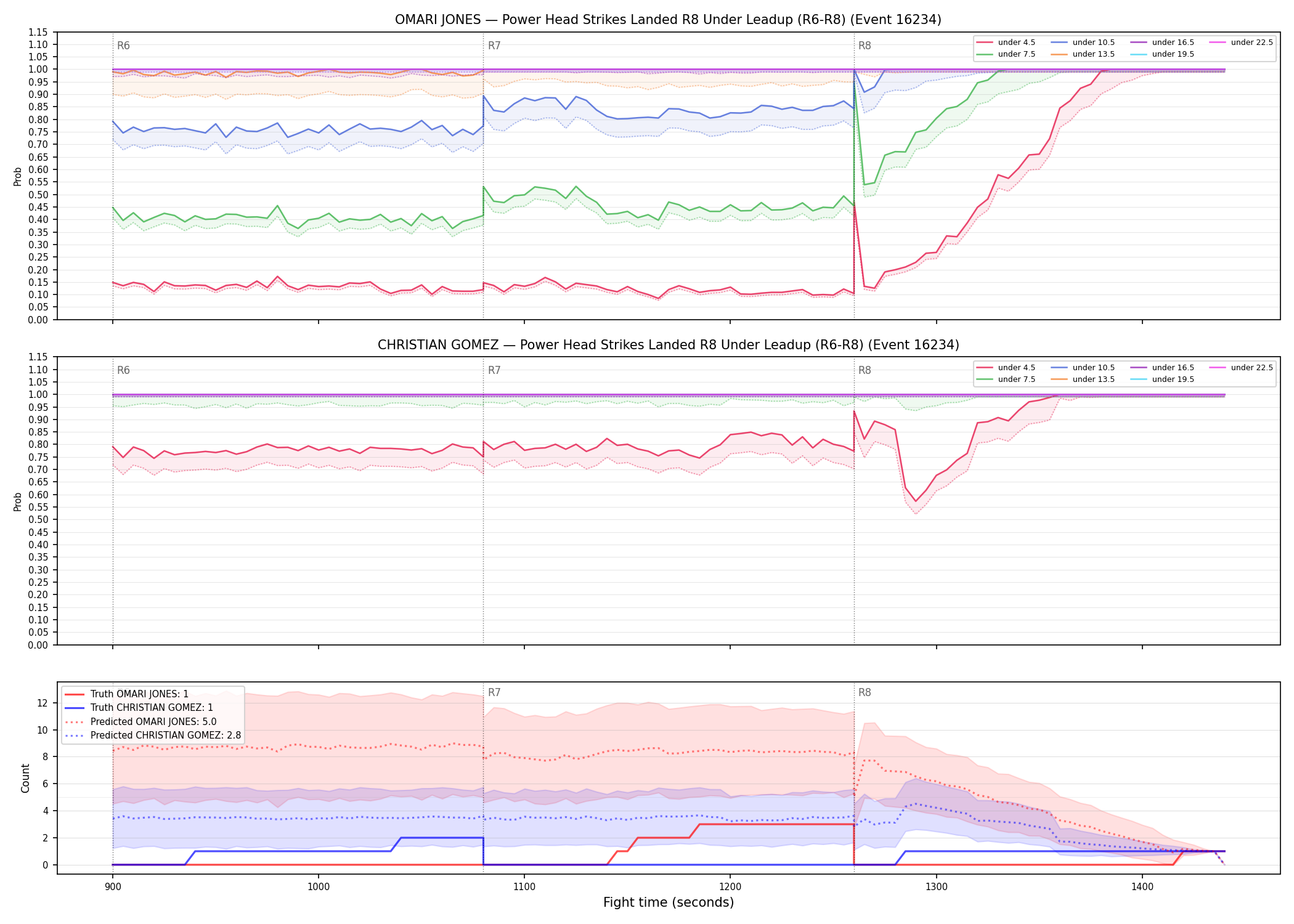Click the R7 marker in Omari Jones chart
This screenshot has height=924, width=1294.
click(494, 46)
